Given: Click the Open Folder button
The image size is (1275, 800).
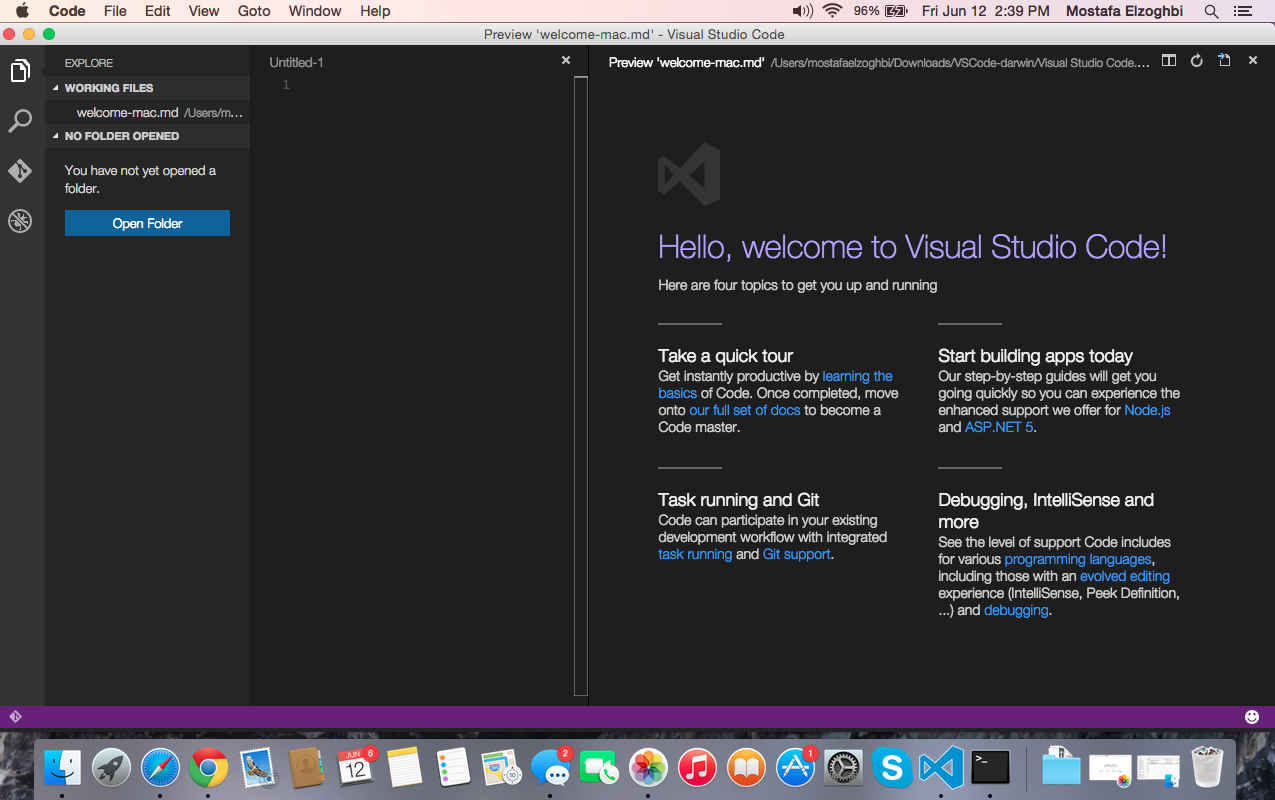Looking at the screenshot, I should tap(147, 223).
